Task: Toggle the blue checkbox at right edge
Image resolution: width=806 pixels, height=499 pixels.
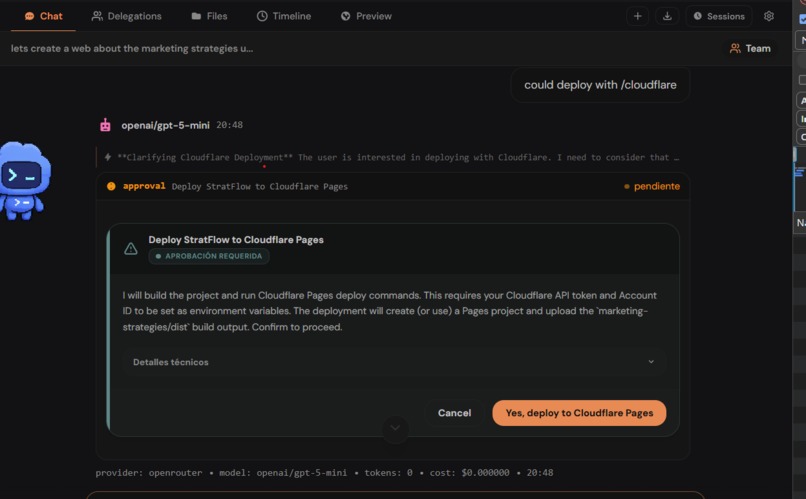Action: [802, 20]
